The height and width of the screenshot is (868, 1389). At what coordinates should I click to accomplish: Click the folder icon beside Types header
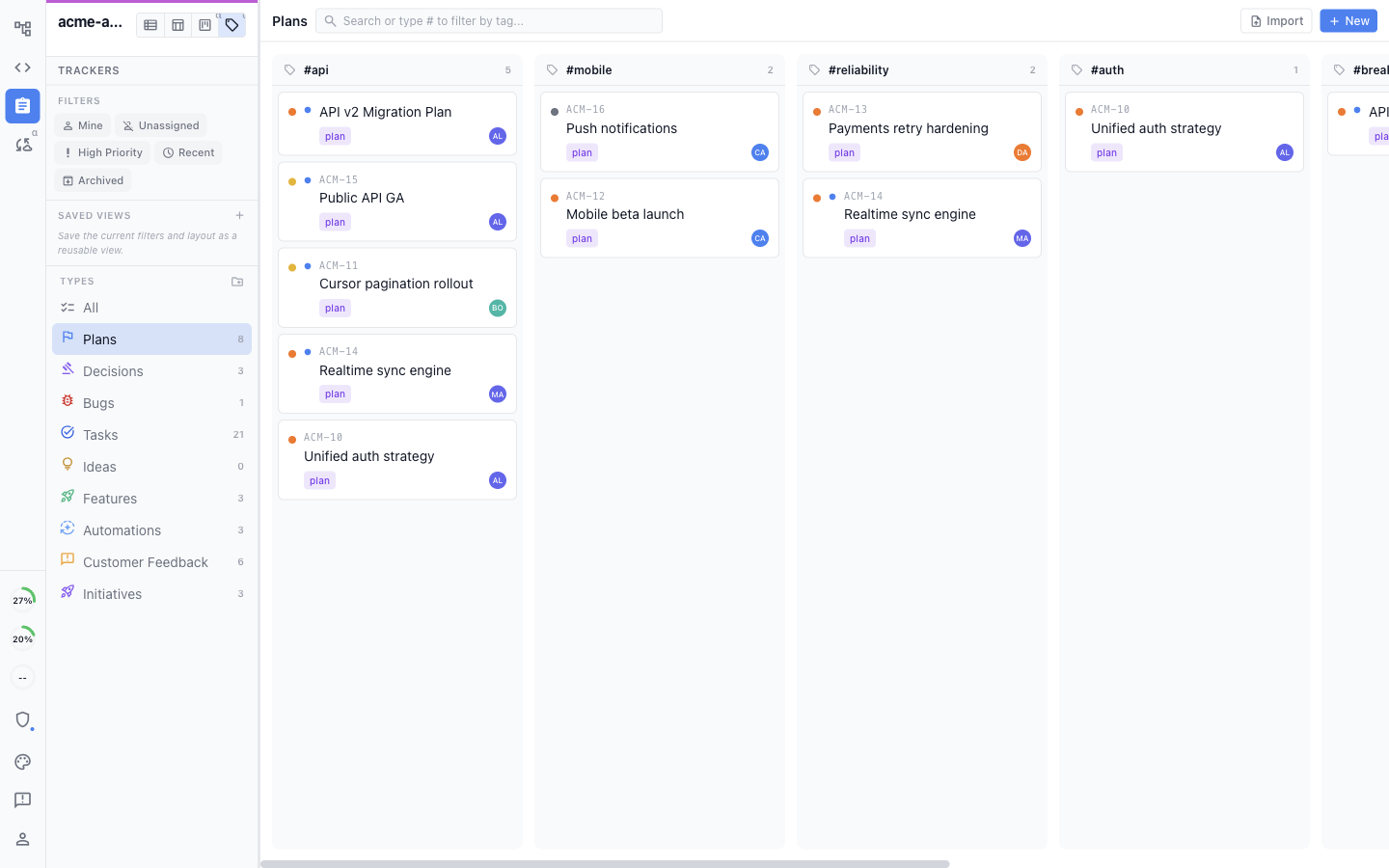click(237, 282)
